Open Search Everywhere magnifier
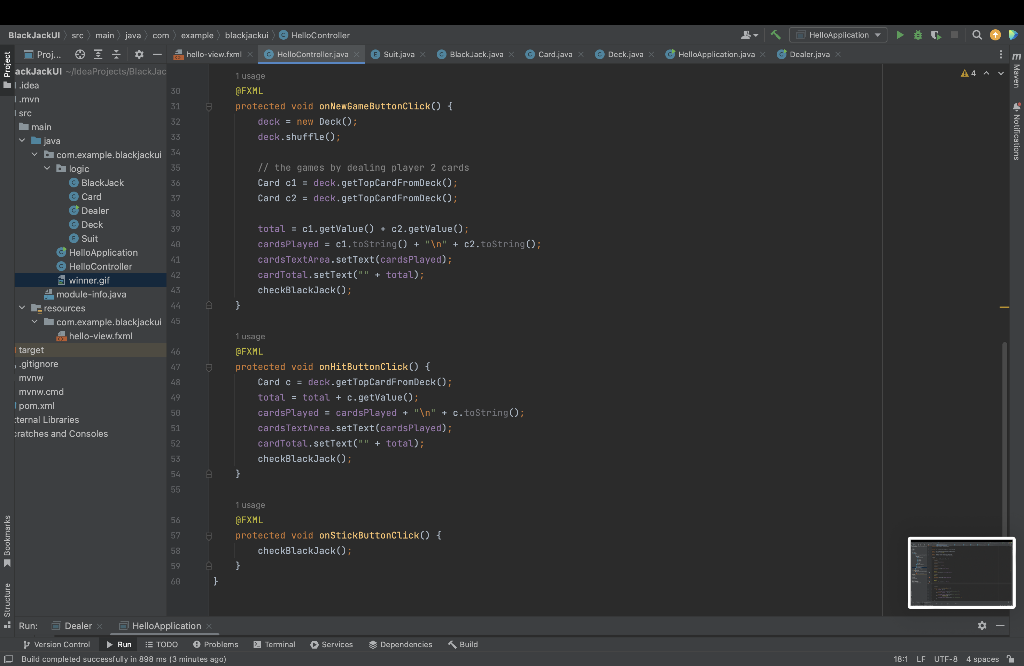This screenshot has height=666, width=1024. (x=977, y=35)
